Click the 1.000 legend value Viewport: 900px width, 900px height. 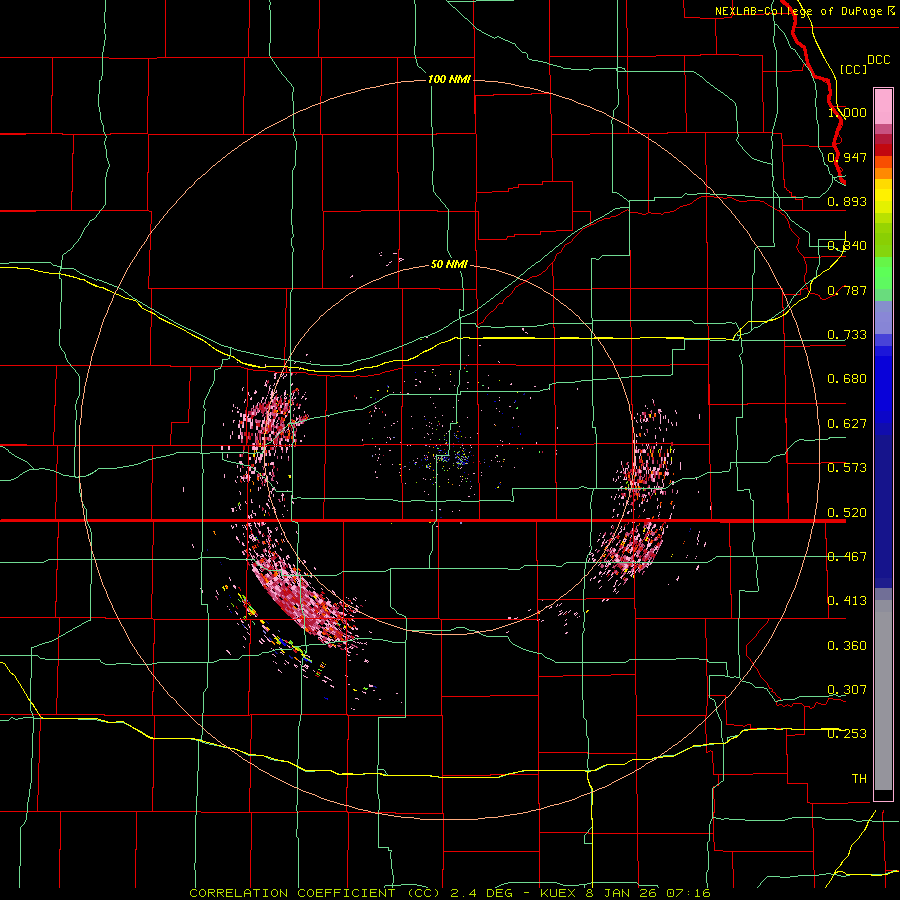point(847,112)
